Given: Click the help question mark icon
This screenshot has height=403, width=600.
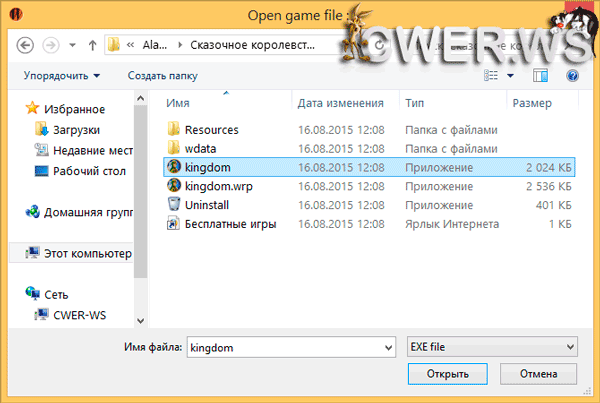Looking at the screenshot, I should (x=573, y=75).
